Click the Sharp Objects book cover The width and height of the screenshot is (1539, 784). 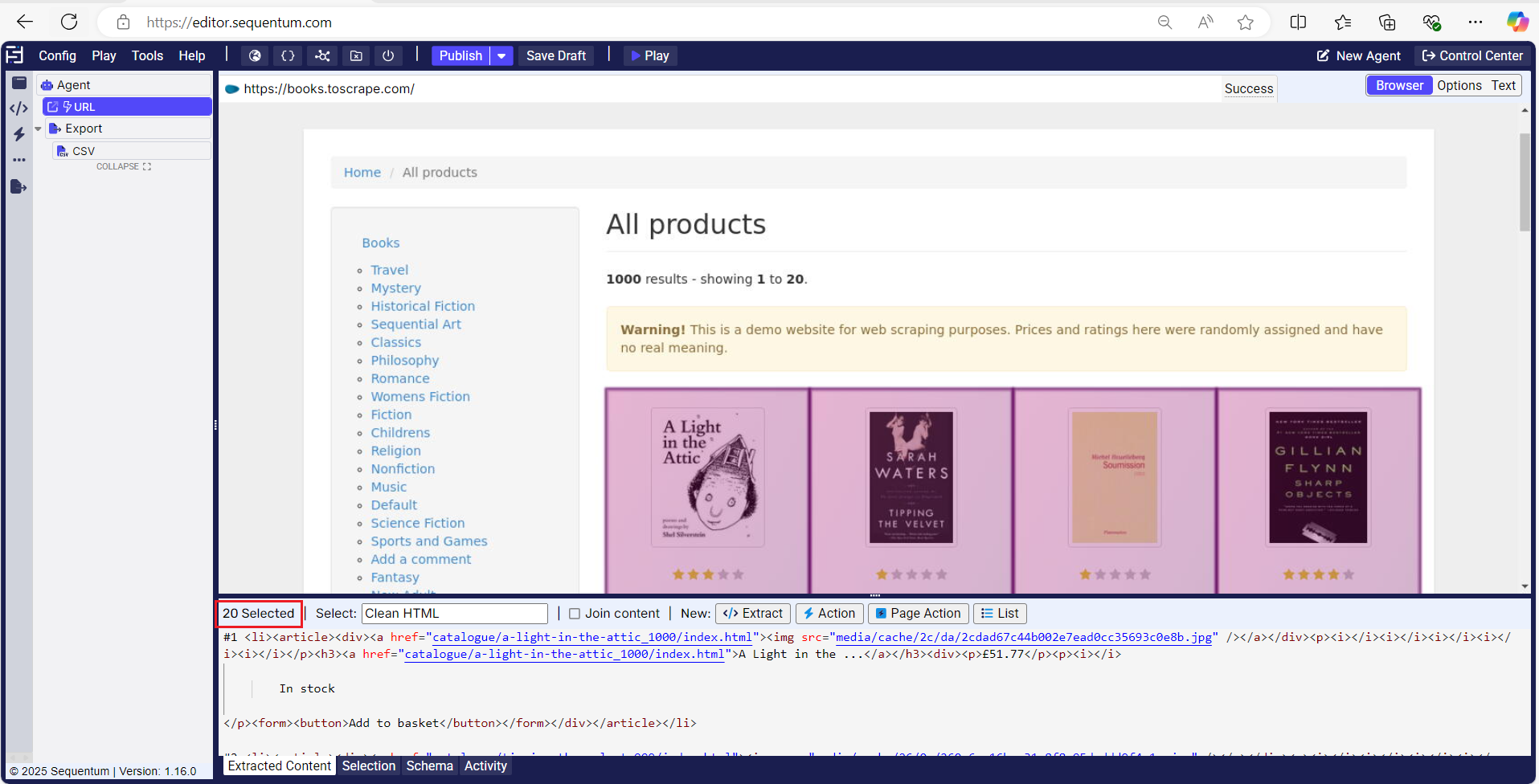click(1318, 478)
